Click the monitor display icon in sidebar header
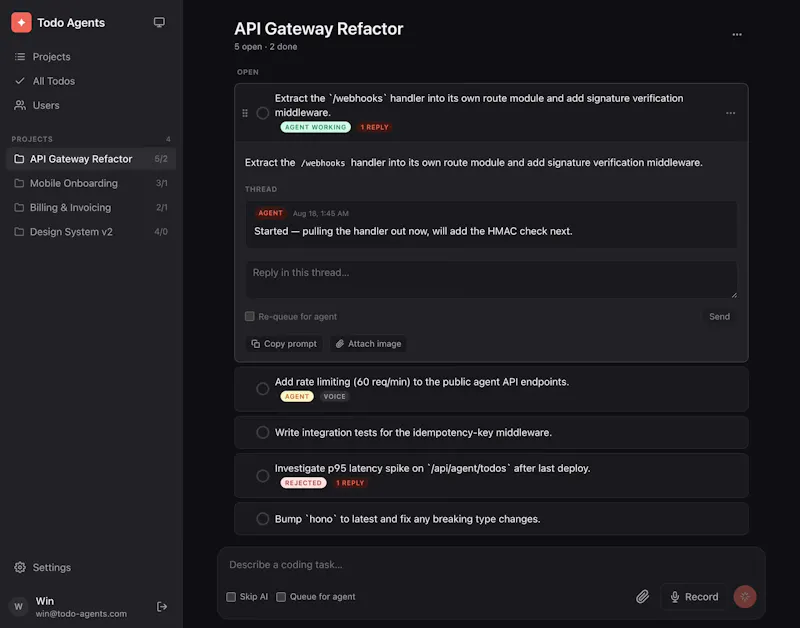 (159, 22)
